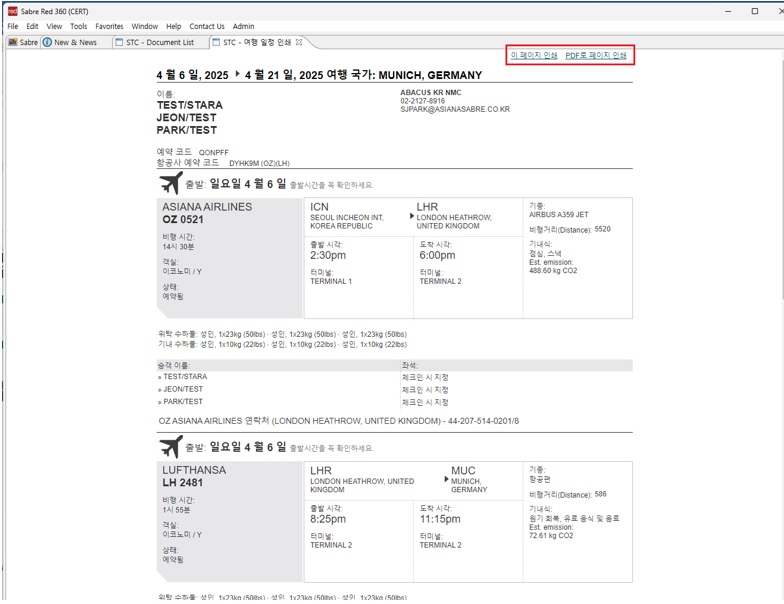Close the STC 여행 일정 인쇄 tab

pos(298,42)
